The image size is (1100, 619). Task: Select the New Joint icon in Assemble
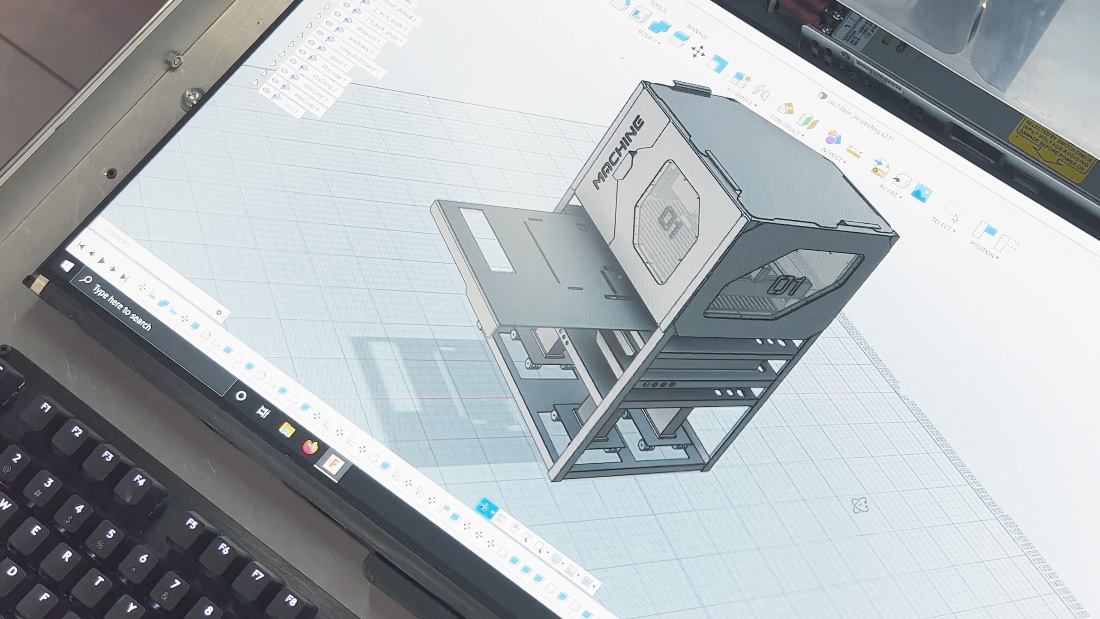(x=741, y=79)
